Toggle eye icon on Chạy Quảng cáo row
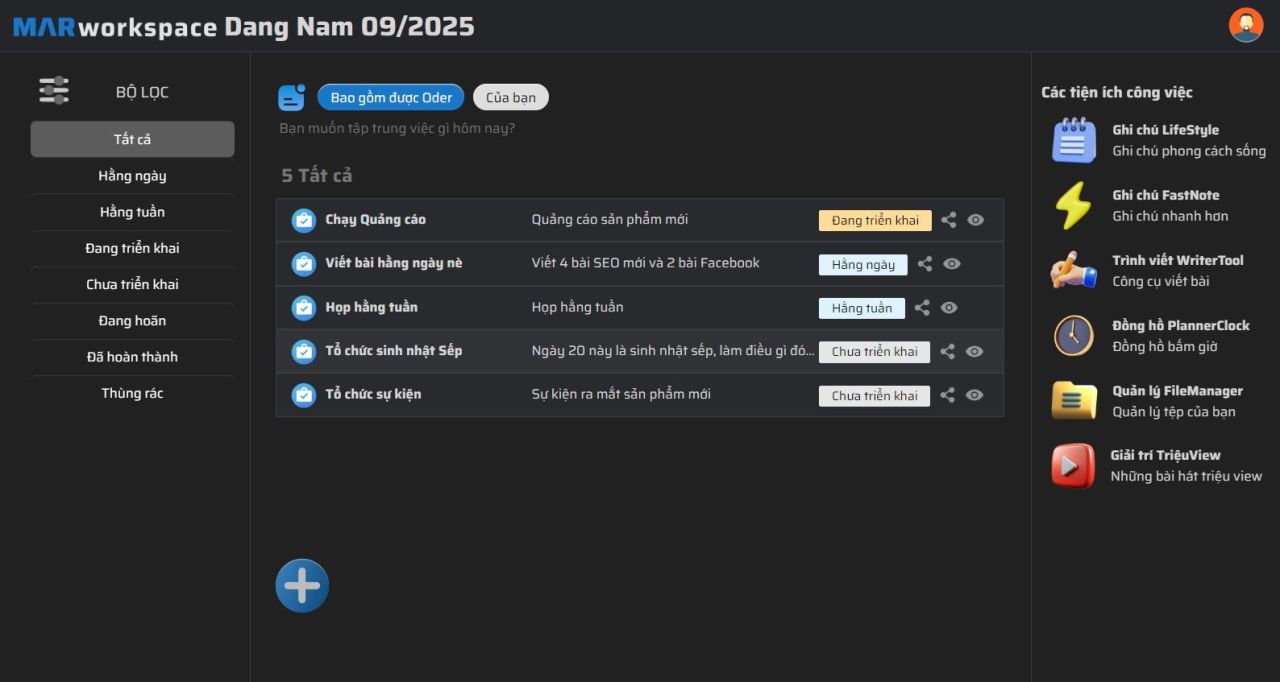Viewport: 1280px width, 682px height. pyautogui.click(x=976, y=220)
